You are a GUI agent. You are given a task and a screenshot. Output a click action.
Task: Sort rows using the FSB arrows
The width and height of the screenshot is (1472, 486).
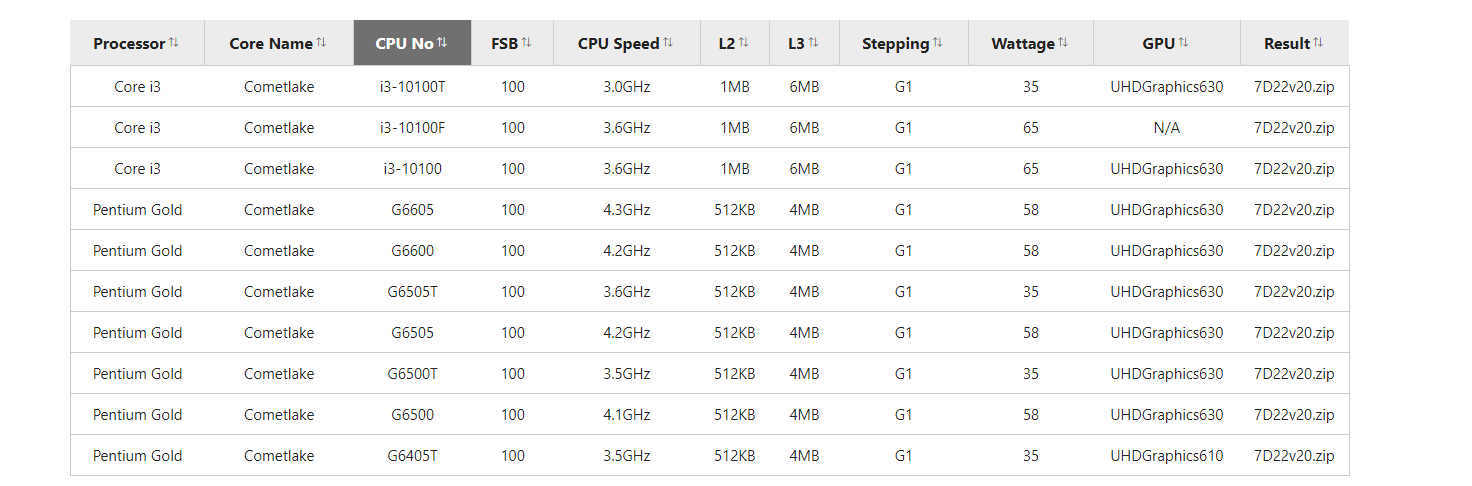[527, 43]
